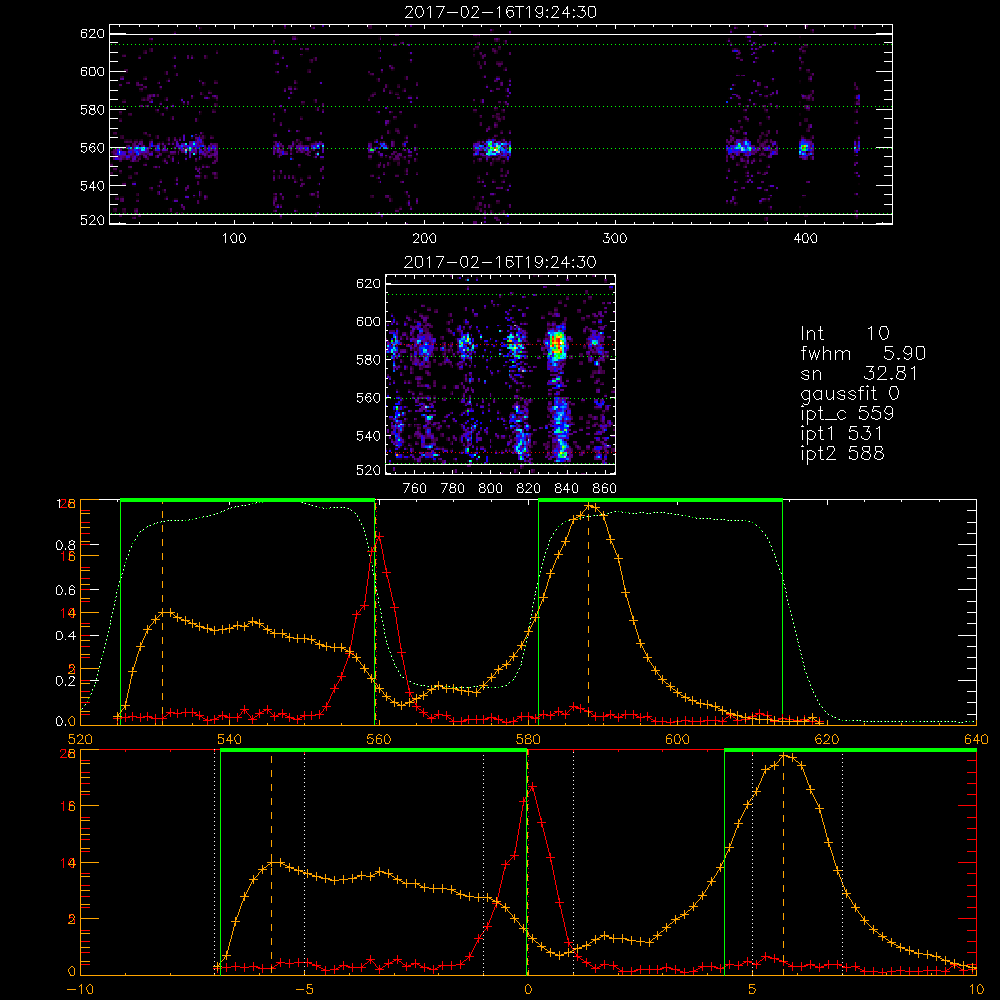
Task: Click x-axis label 640 on upper profile plot
Action: tap(976, 739)
